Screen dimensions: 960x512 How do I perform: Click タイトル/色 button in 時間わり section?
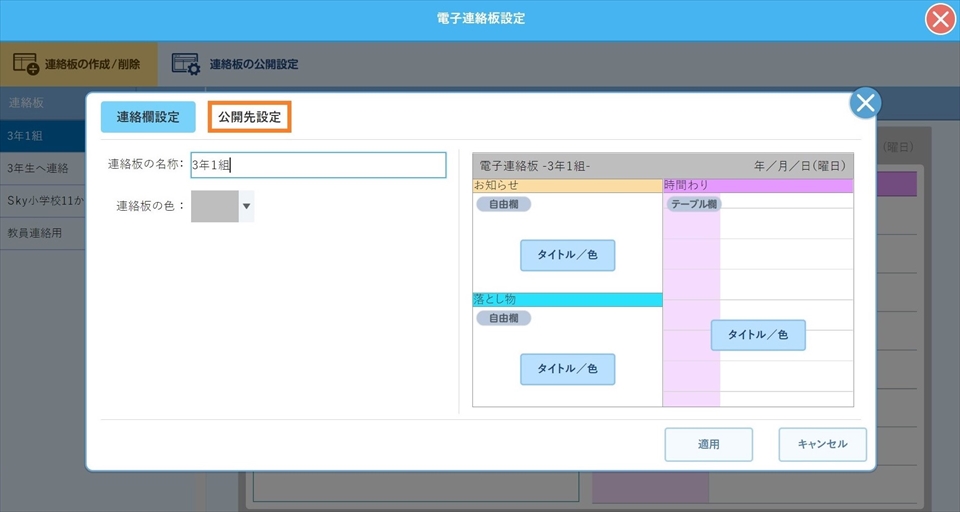[x=757, y=335]
